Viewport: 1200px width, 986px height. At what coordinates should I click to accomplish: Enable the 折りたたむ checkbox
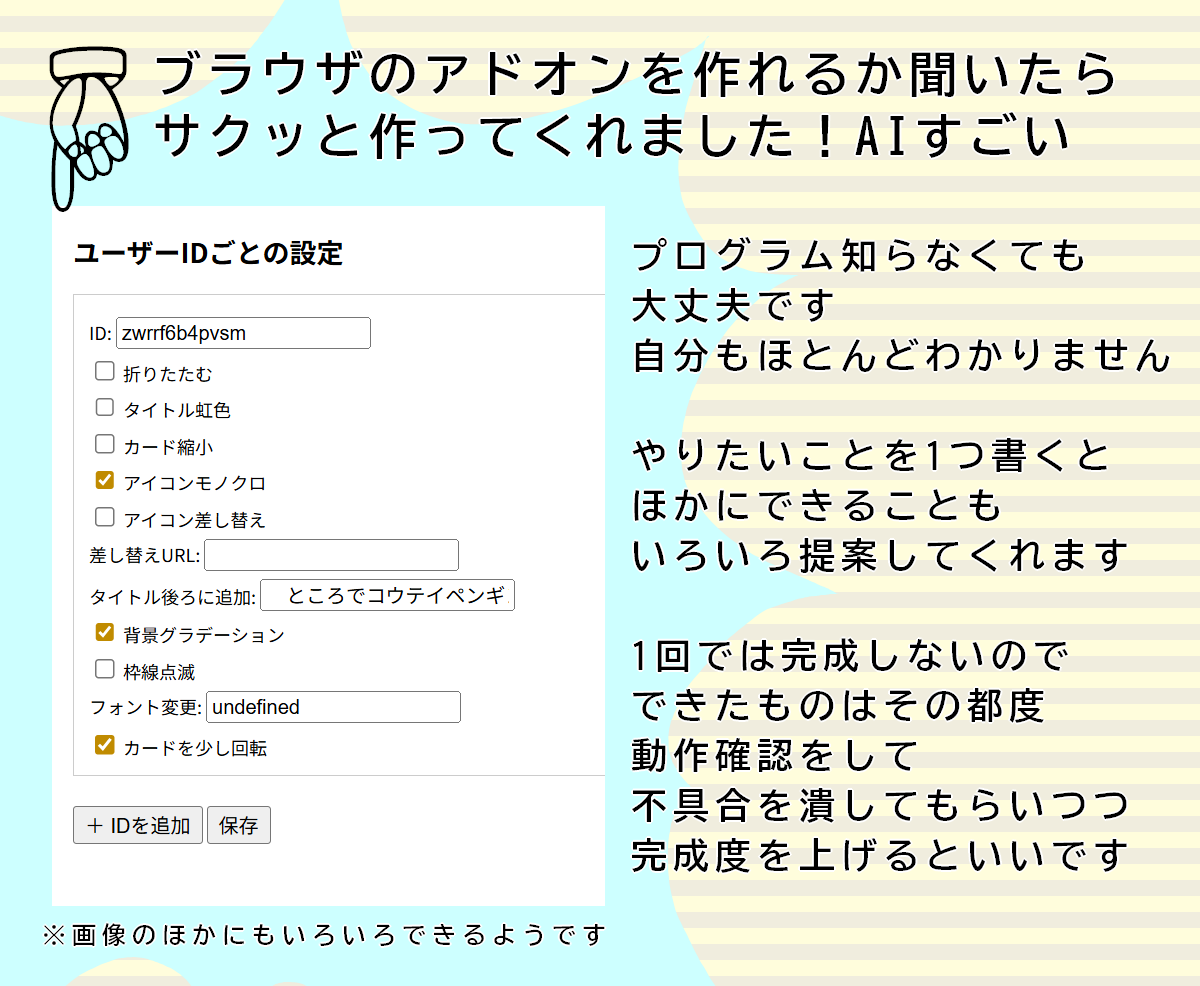pos(105,372)
